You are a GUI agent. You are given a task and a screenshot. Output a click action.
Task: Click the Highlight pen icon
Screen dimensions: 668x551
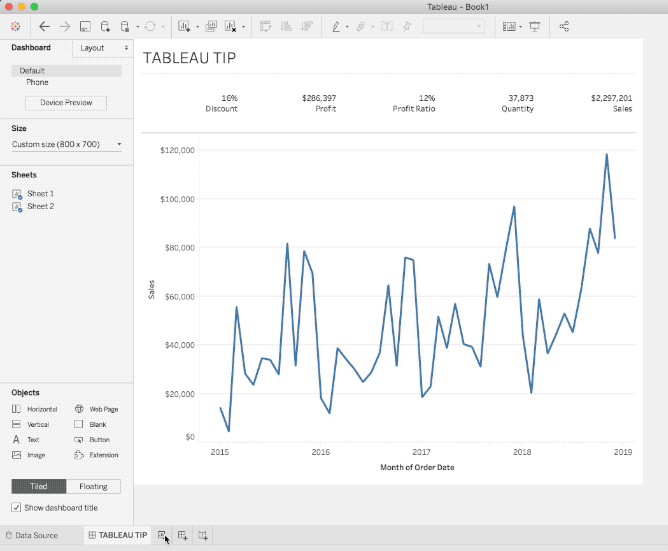tap(336, 26)
